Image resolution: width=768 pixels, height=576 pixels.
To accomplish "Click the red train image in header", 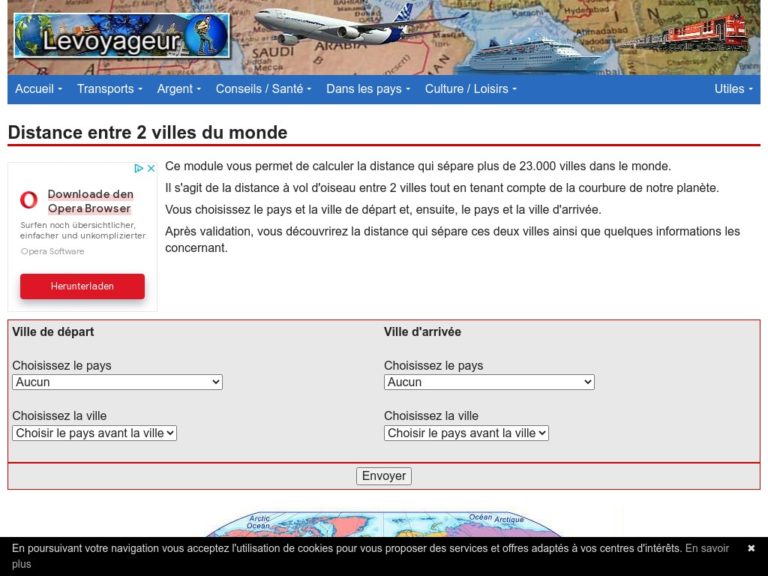I will (x=682, y=34).
